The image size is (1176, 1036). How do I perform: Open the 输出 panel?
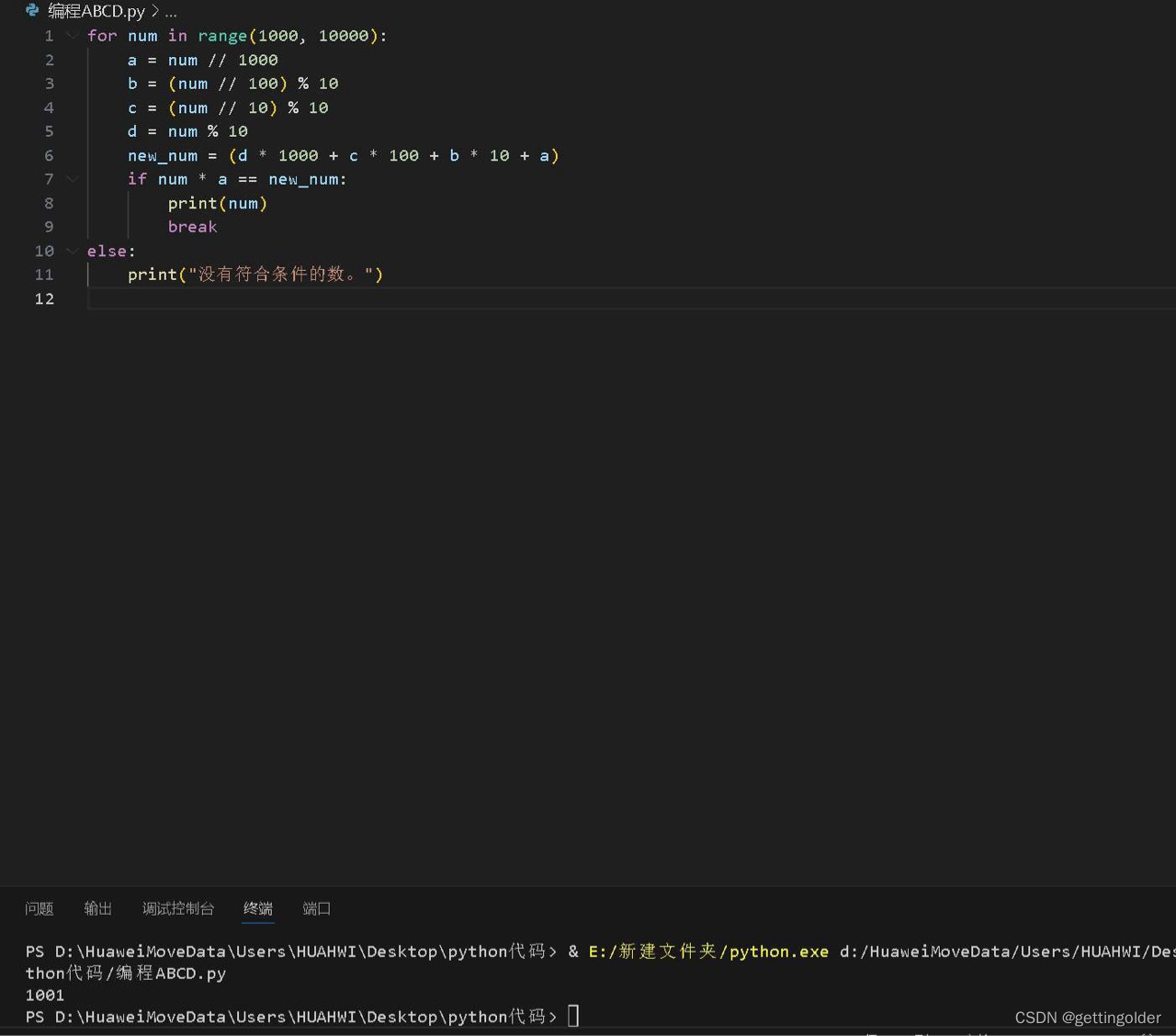[97, 908]
